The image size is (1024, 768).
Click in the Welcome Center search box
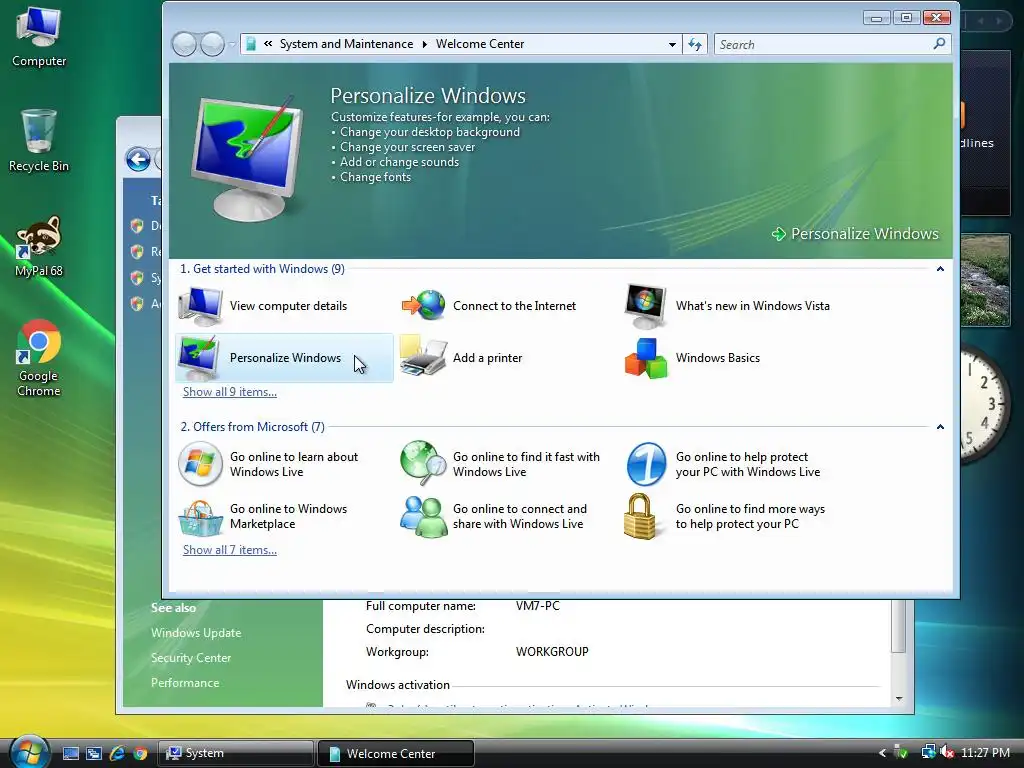(823, 44)
